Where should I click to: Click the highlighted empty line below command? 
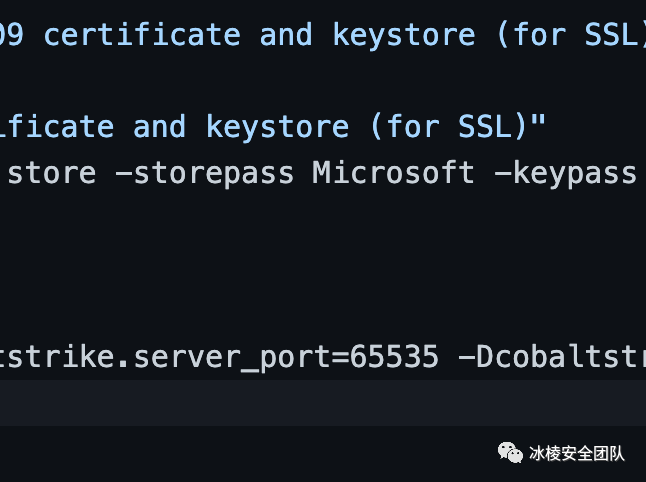click(x=323, y=403)
